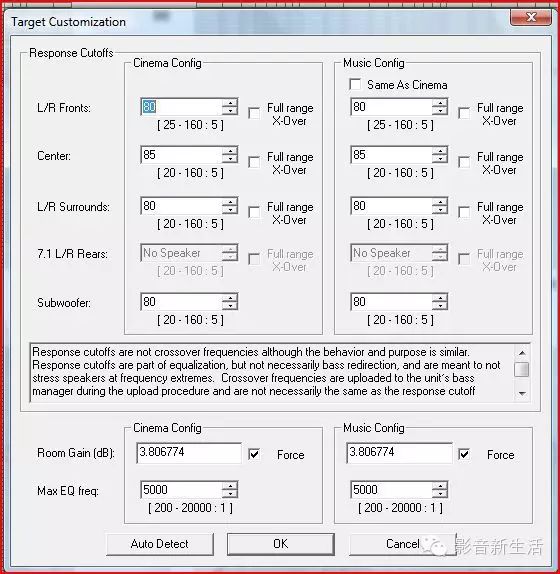This screenshot has width=560, height=574.
Task: Click Cinema Room Gain input field
Action: point(189,452)
